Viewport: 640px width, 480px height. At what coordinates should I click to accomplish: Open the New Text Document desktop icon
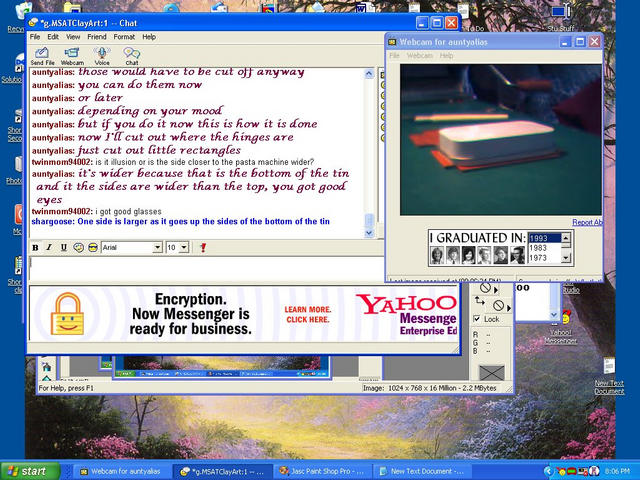coord(609,376)
